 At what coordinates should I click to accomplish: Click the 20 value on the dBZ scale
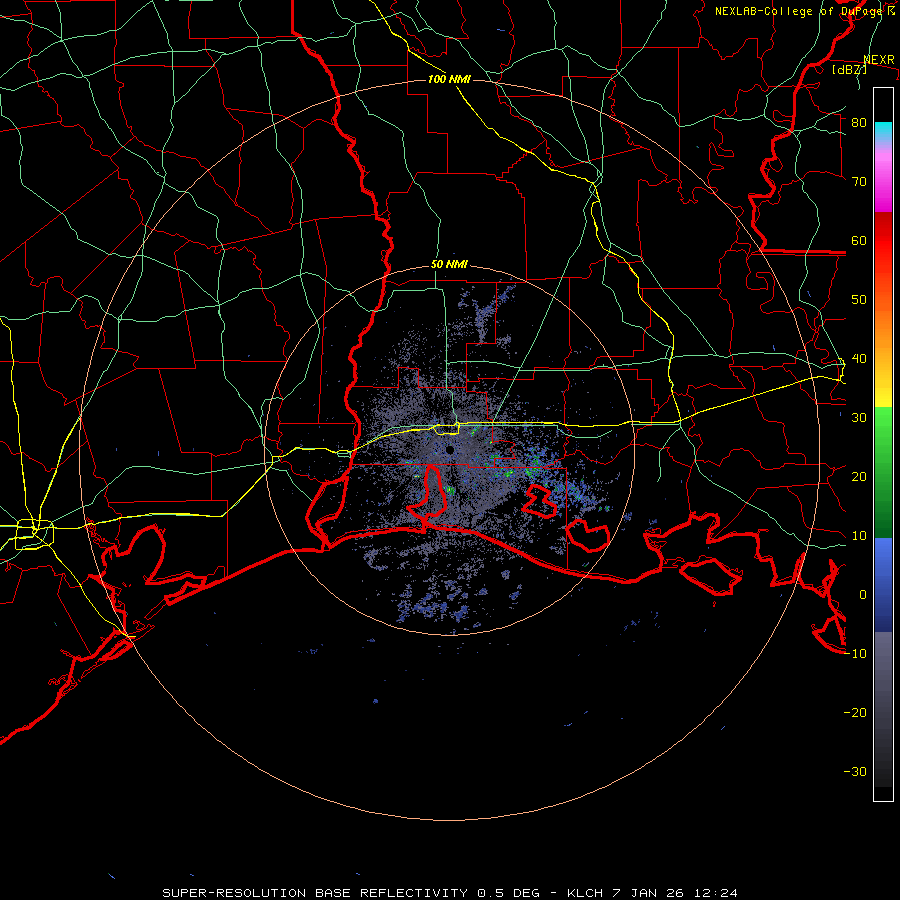[x=859, y=477]
